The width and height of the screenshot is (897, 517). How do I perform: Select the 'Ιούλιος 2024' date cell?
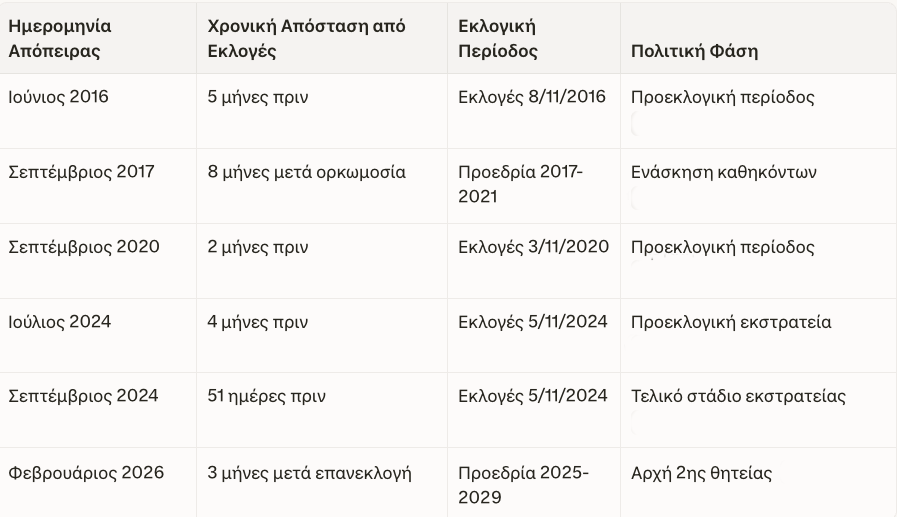click(x=60, y=322)
